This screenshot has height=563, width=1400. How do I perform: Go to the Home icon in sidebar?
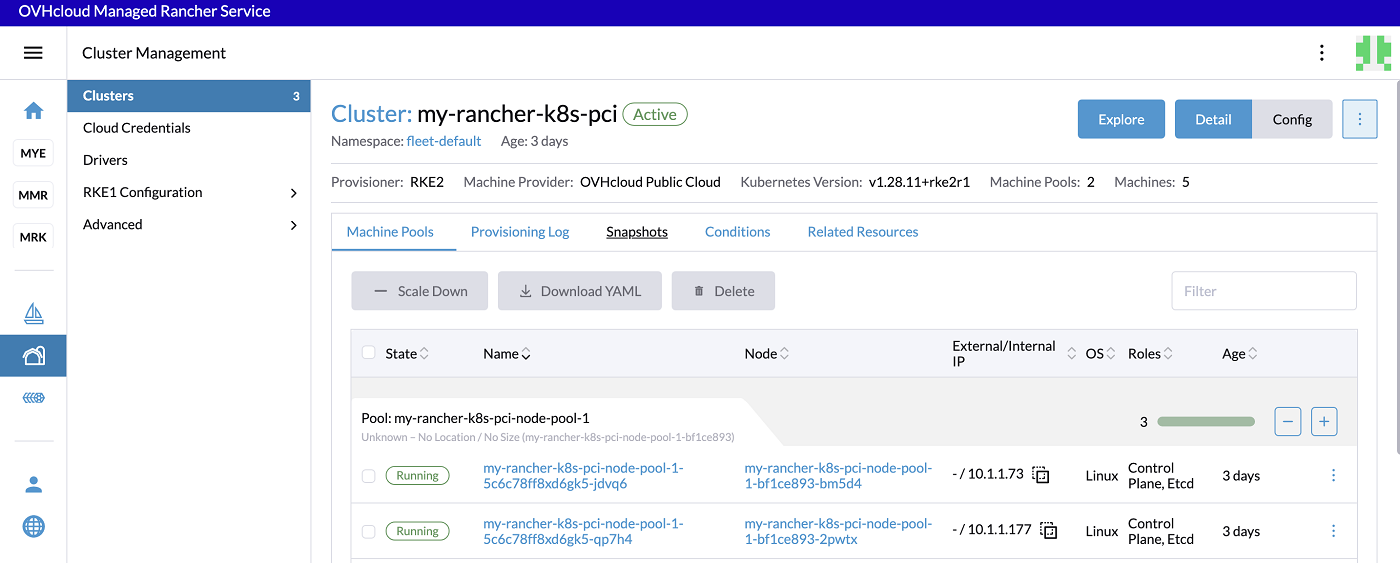tap(33, 111)
